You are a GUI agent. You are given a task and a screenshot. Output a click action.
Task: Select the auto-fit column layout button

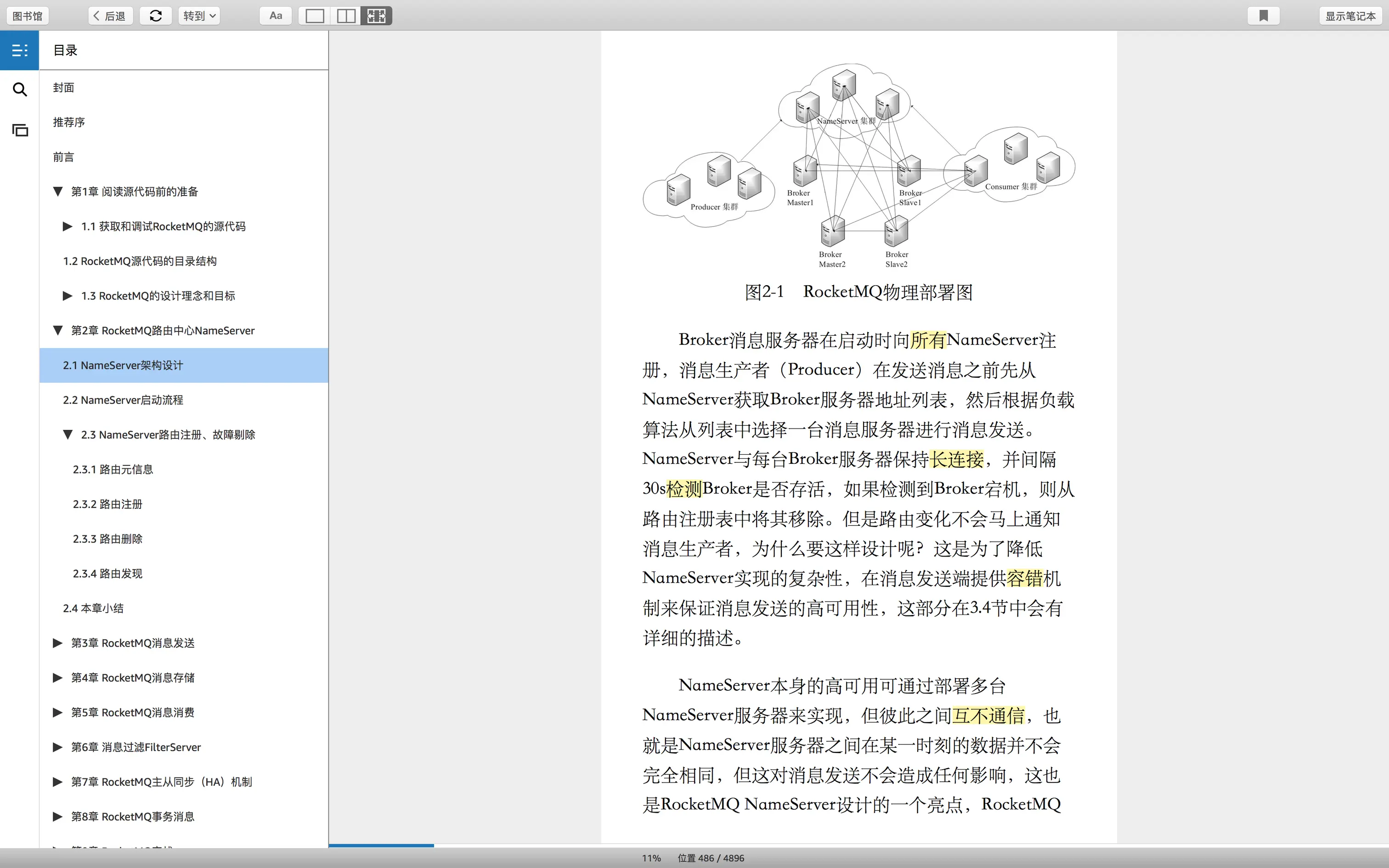tap(377, 16)
